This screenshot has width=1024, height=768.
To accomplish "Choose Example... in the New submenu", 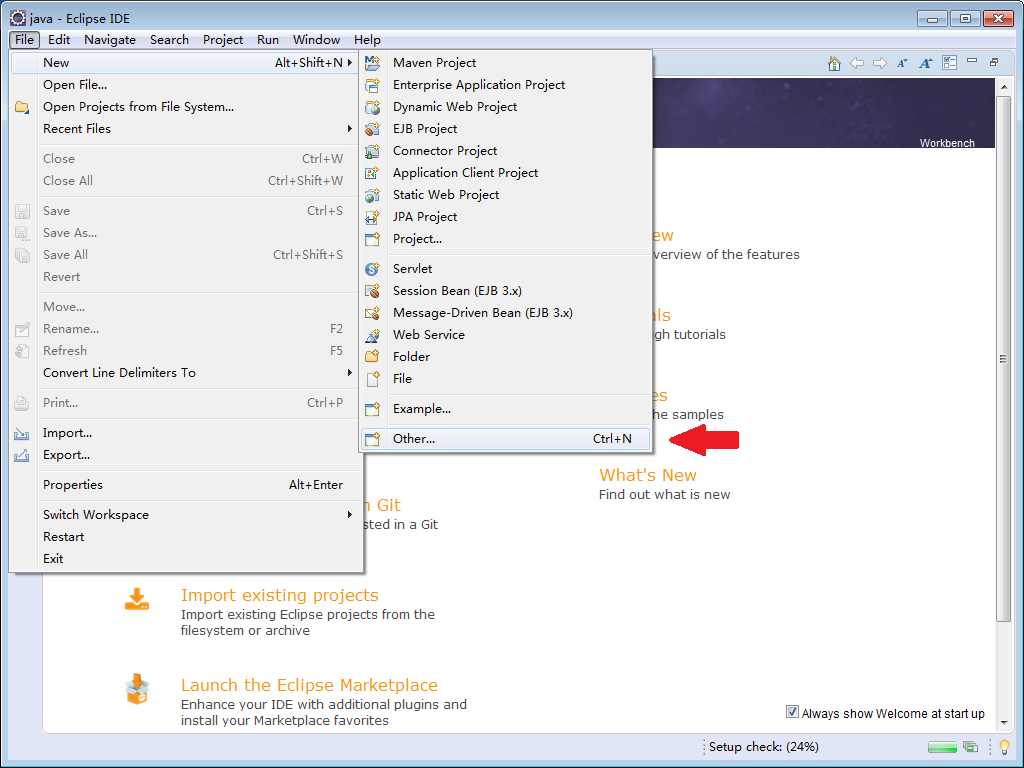I will click(x=505, y=409).
